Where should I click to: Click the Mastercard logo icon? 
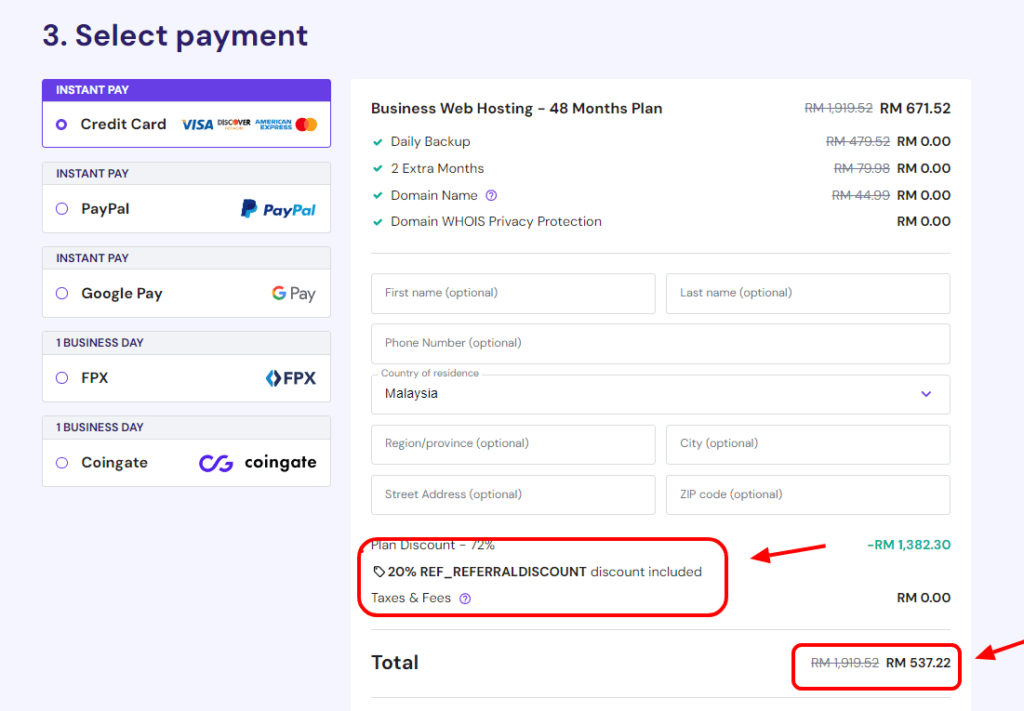click(x=306, y=125)
